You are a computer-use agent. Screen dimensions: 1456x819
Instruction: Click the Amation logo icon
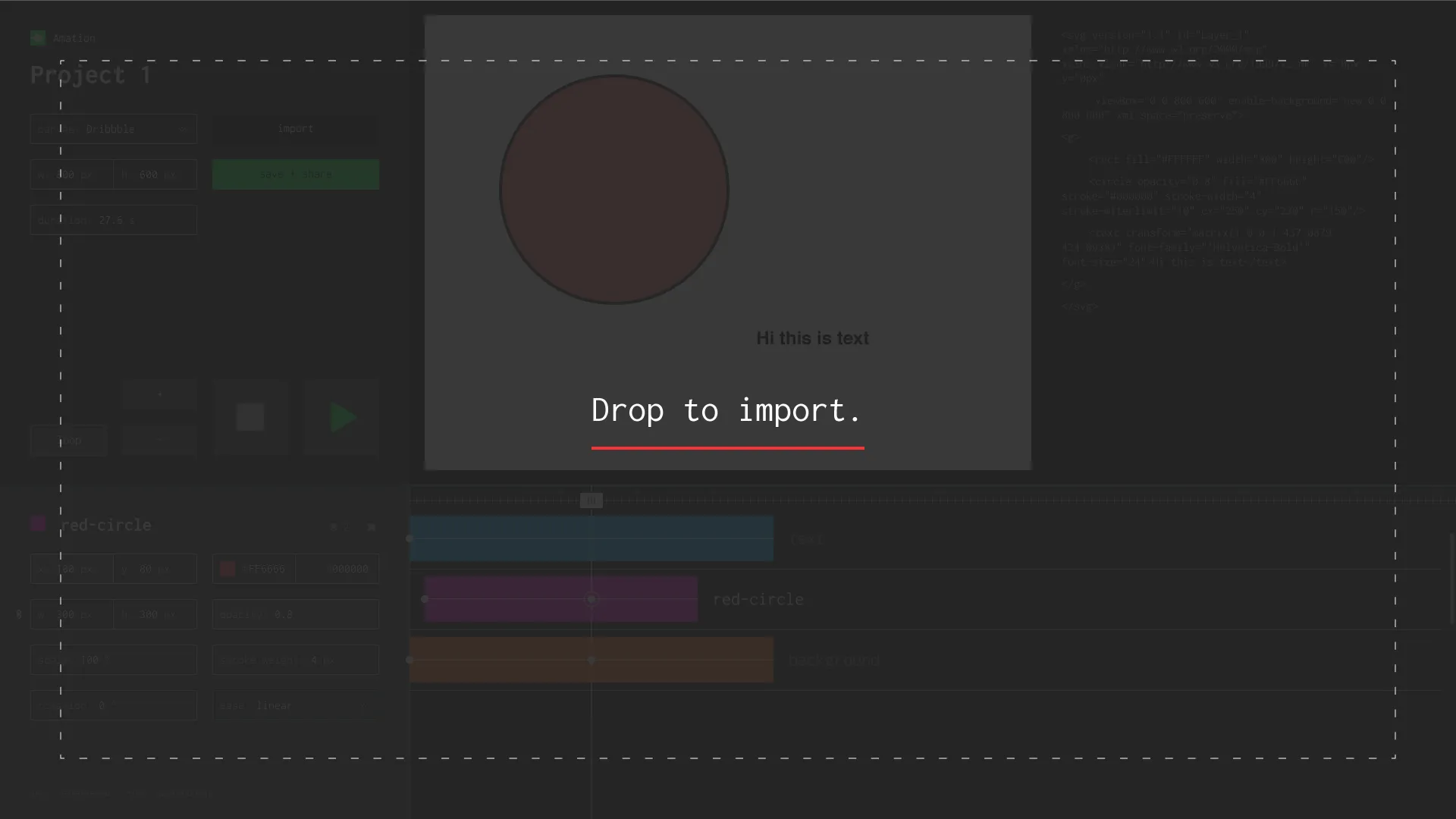[37, 38]
